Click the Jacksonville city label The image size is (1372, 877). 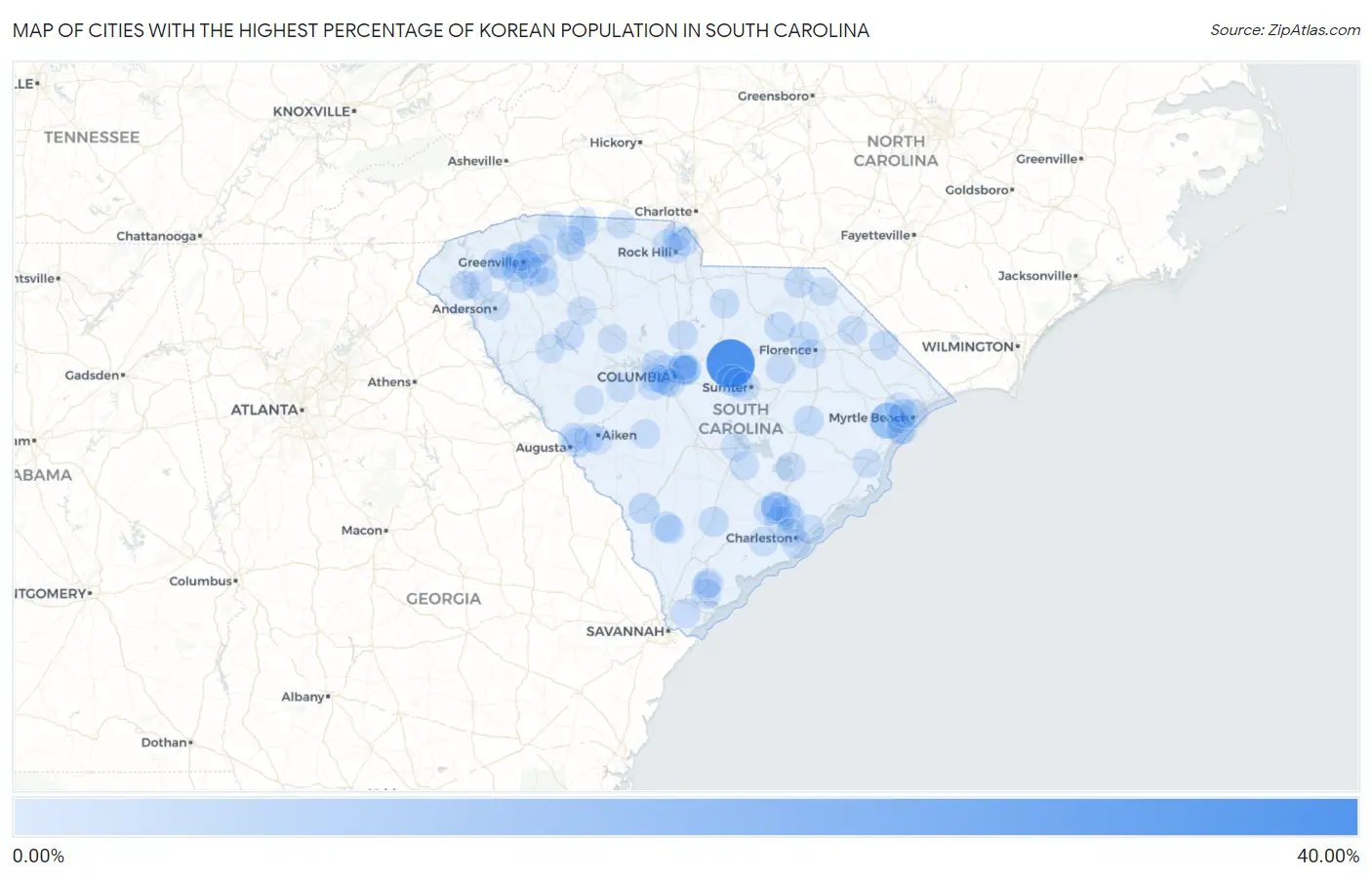[x=1035, y=276]
